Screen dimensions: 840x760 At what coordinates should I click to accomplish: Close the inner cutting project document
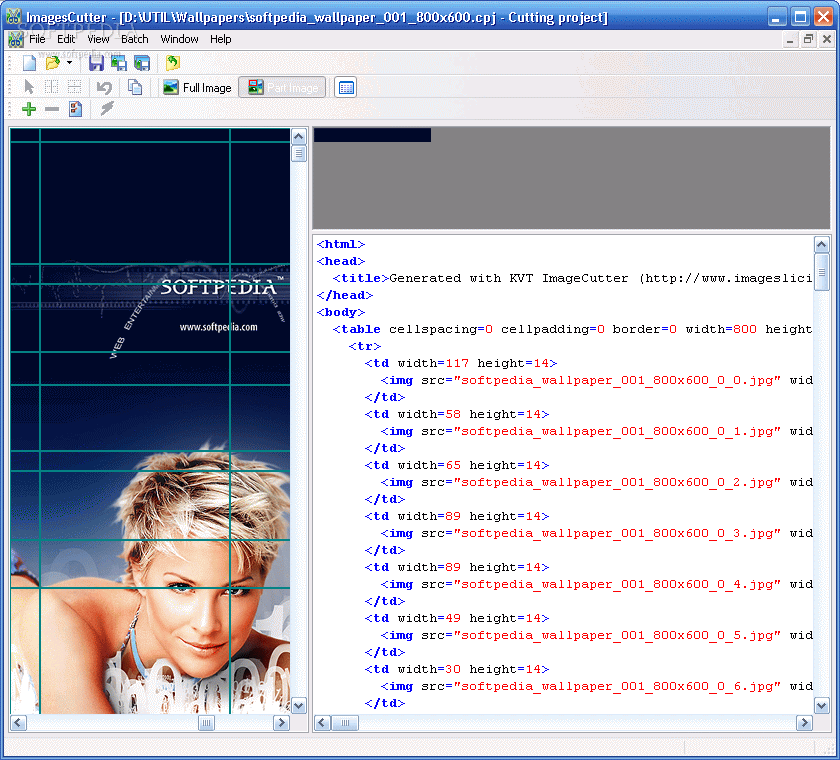(x=827, y=40)
